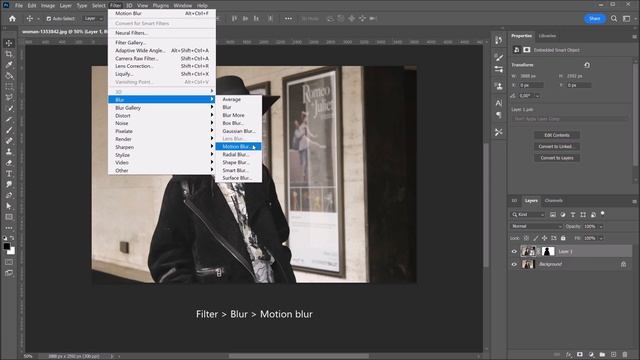
Task: Click Convert to Linked... button
Action: (x=557, y=146)
